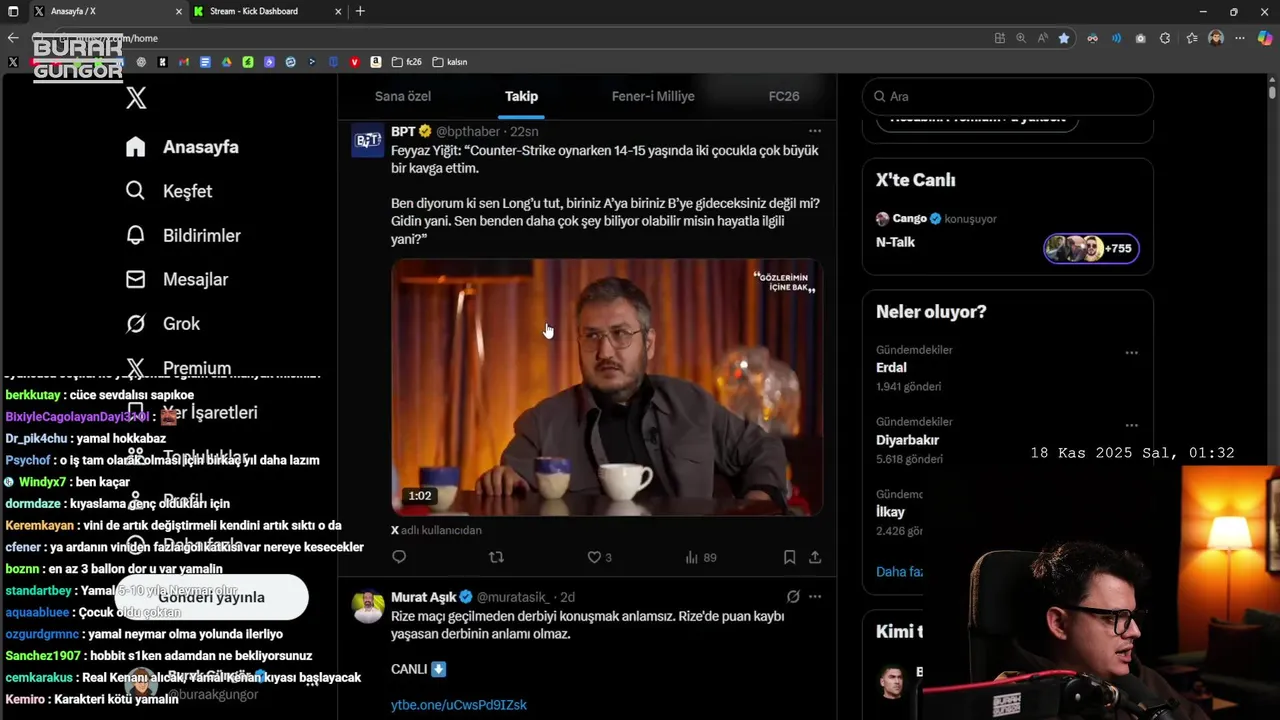Open the Premium sidebar item

(x=179, y=368)
